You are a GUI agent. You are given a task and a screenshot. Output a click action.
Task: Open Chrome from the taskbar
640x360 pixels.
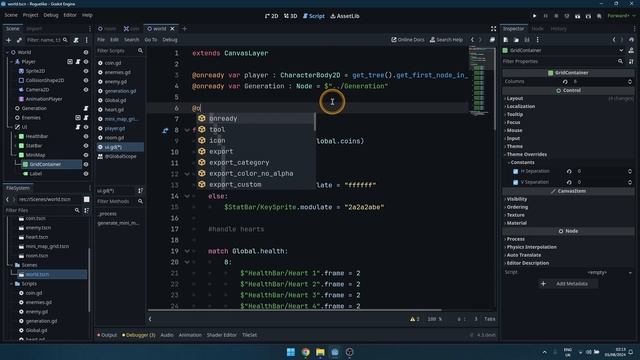[x=305, y=352]
